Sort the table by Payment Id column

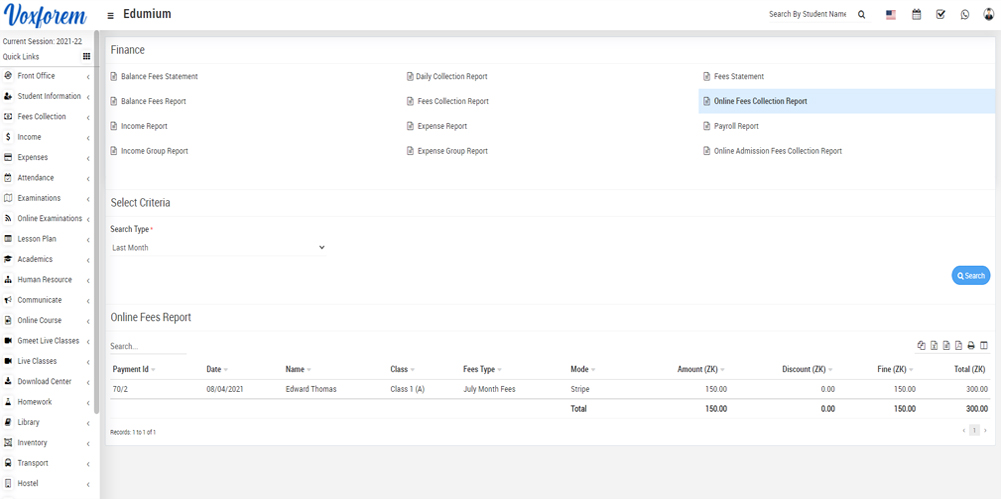tap(131, 370)
